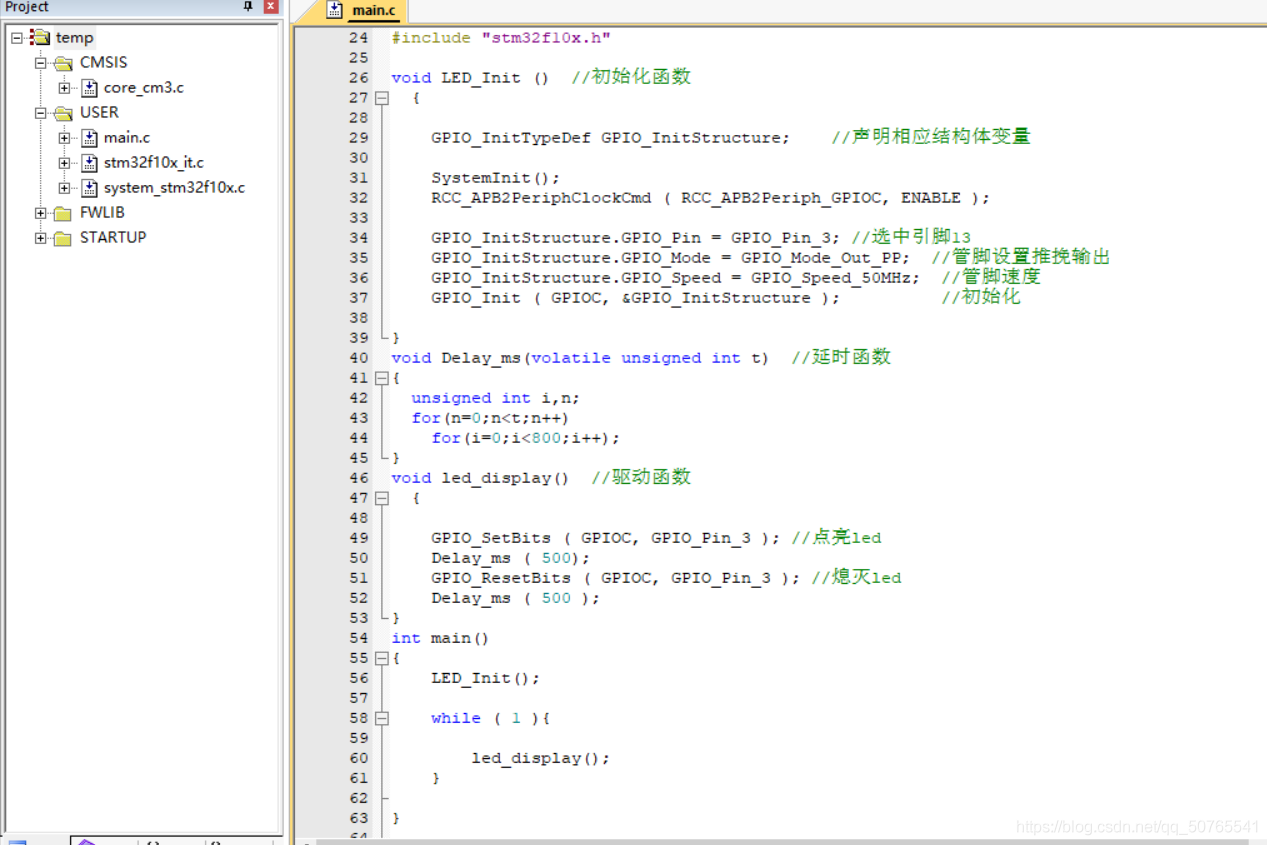The height and width of the screenshot is (845, 1267).
Task: Collapse the CMSIS group
Action: pos(40,63)
